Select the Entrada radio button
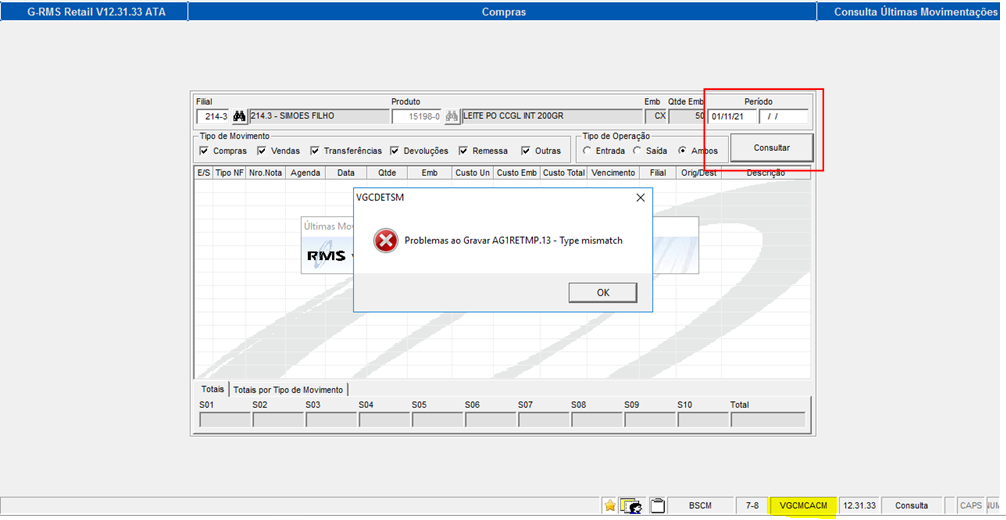 pos(587,151)
